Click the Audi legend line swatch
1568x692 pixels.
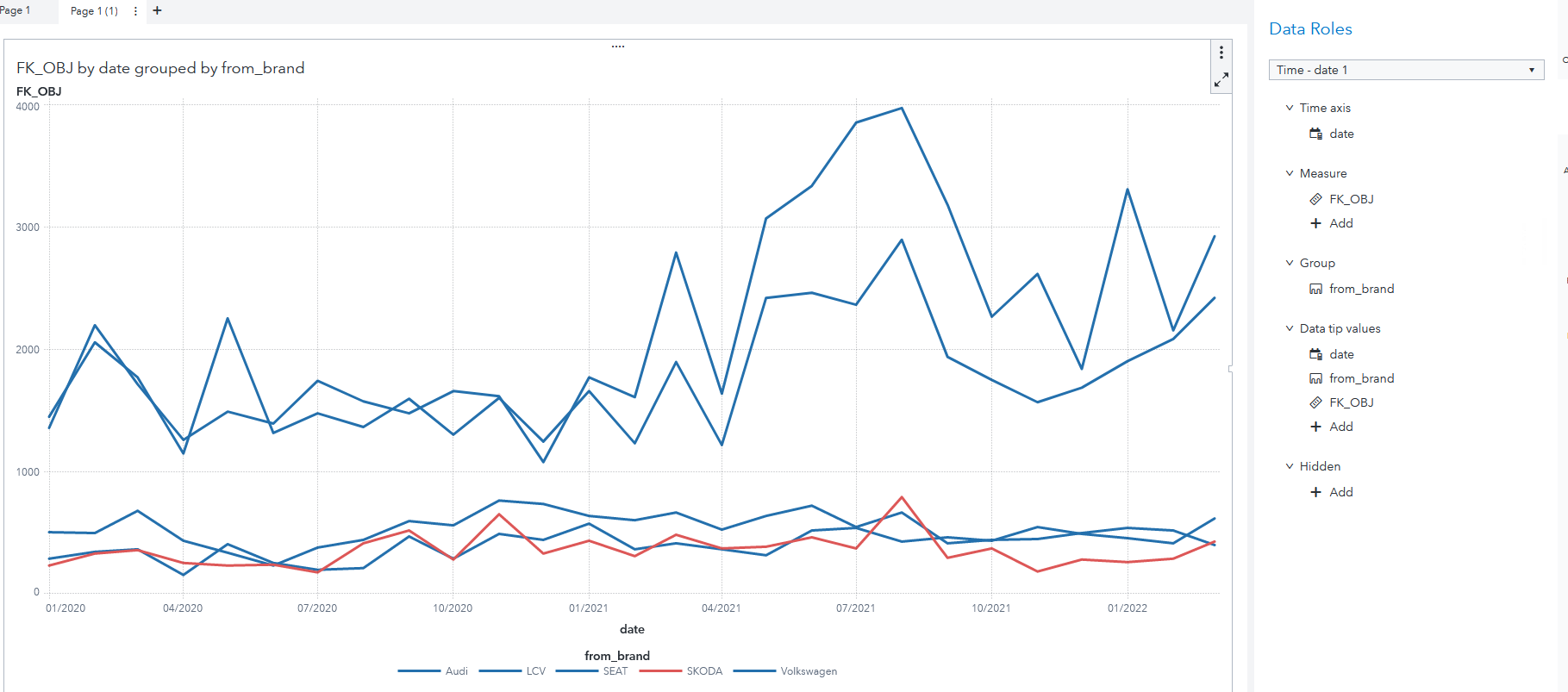pos(419,671)
